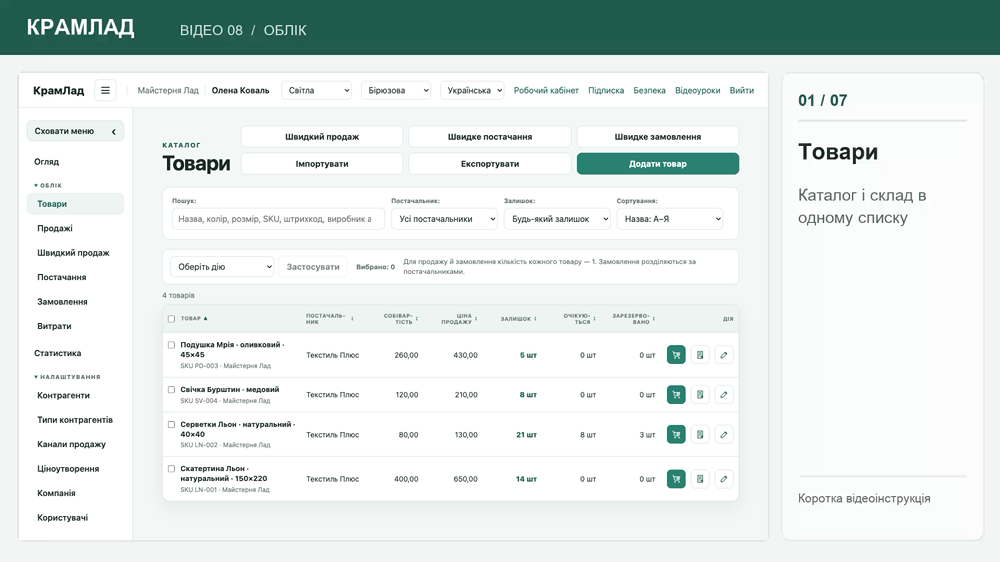Sort by Постачальник column arrows

pos(352,318)
